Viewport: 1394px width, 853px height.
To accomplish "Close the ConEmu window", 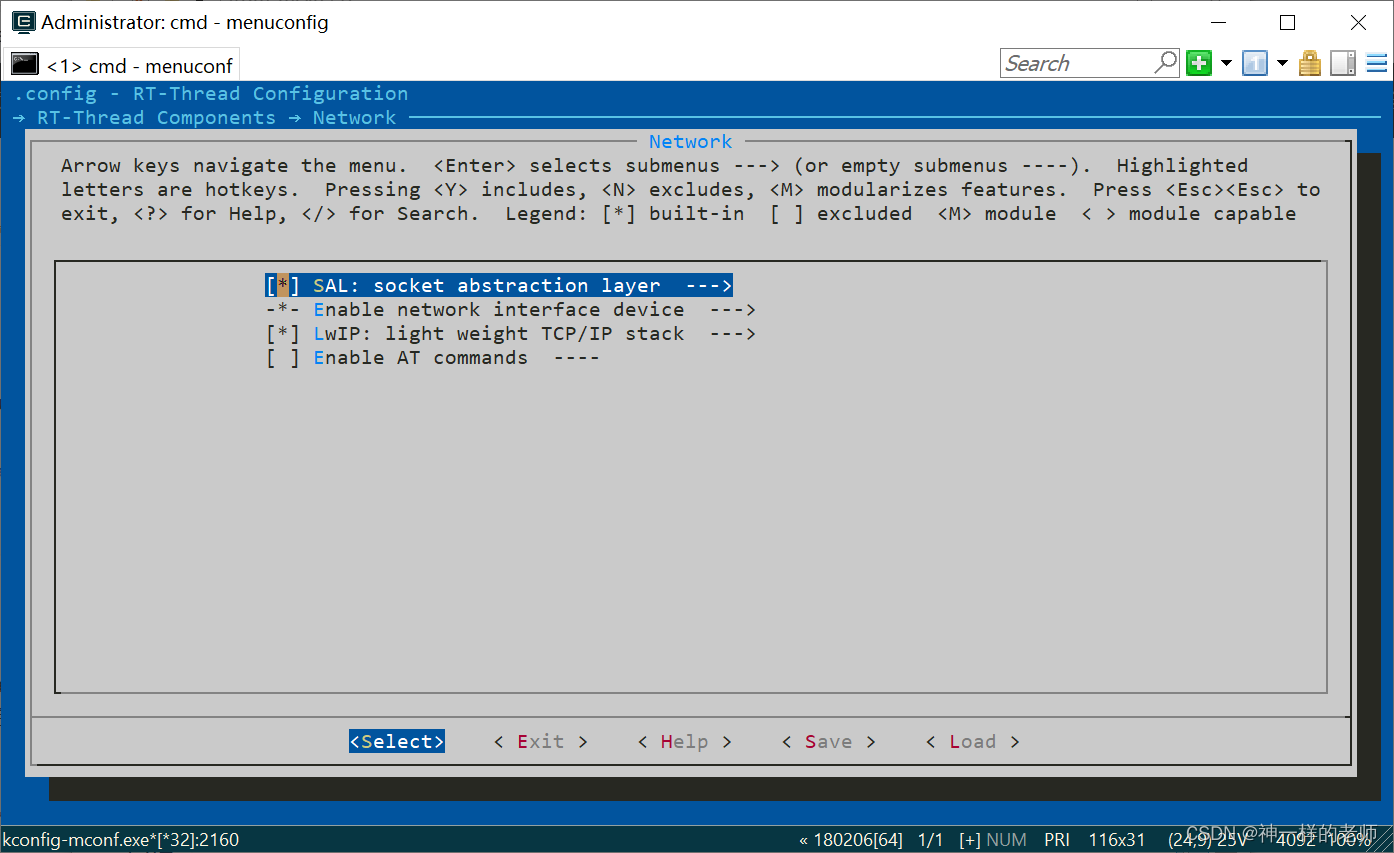I will [1358, 22].
